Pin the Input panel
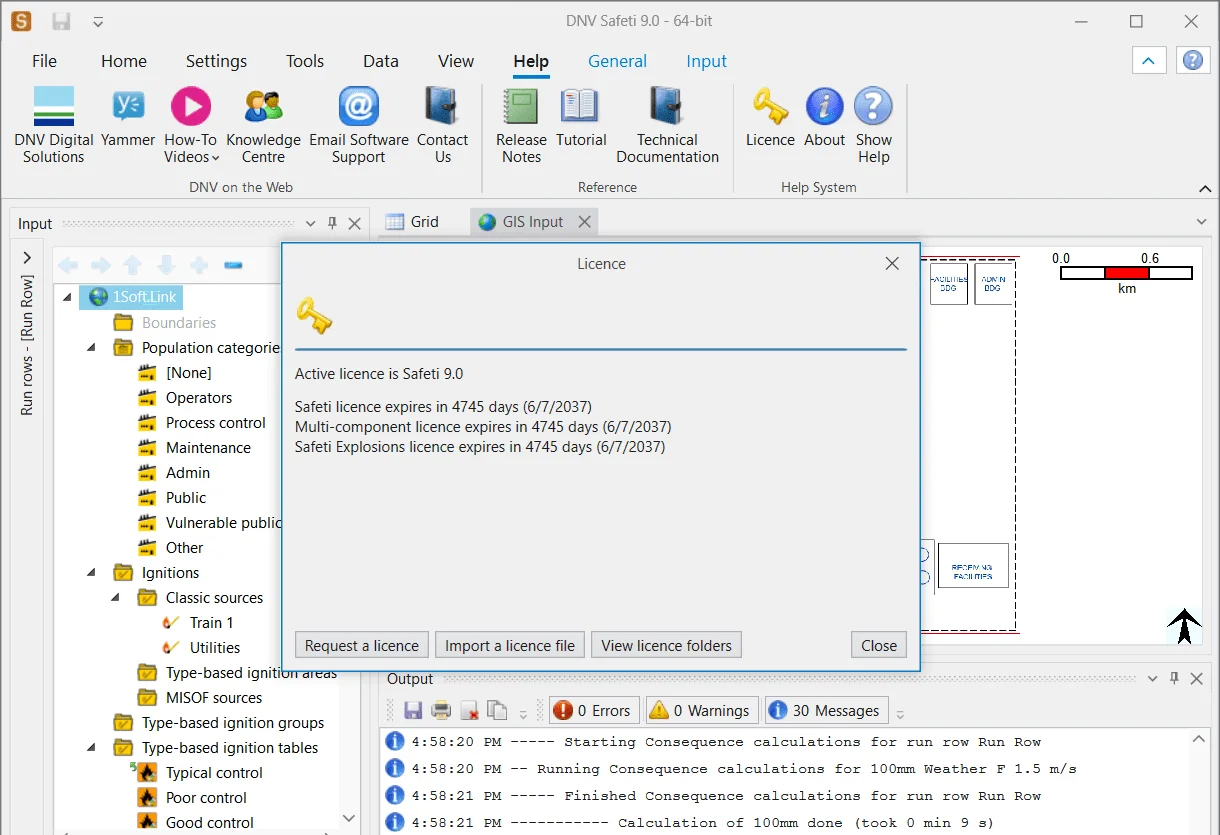1220x835 pixels. (332, 223)
